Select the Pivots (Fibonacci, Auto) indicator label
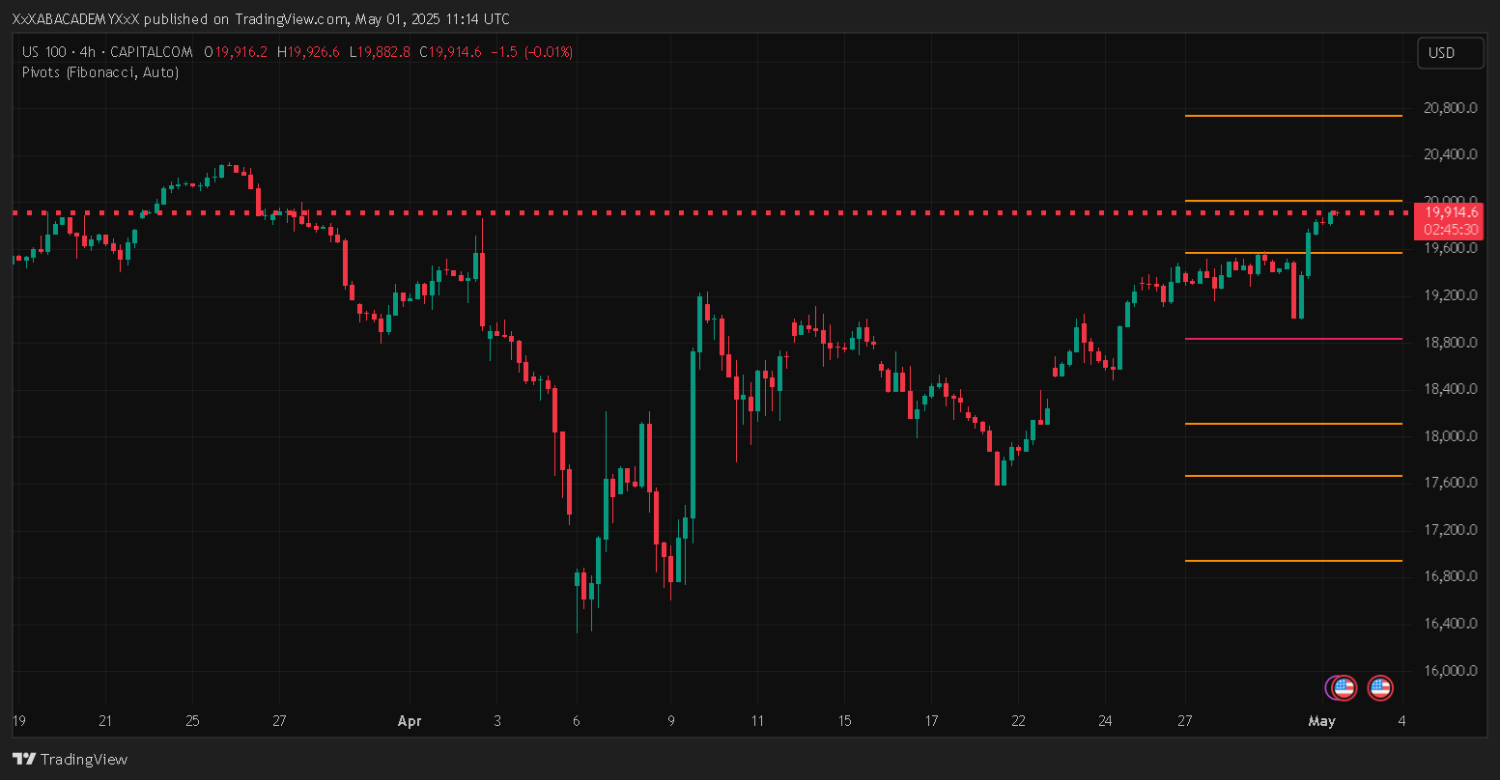This screenshot has height=780, width=1500. click(x=100, y=72)
